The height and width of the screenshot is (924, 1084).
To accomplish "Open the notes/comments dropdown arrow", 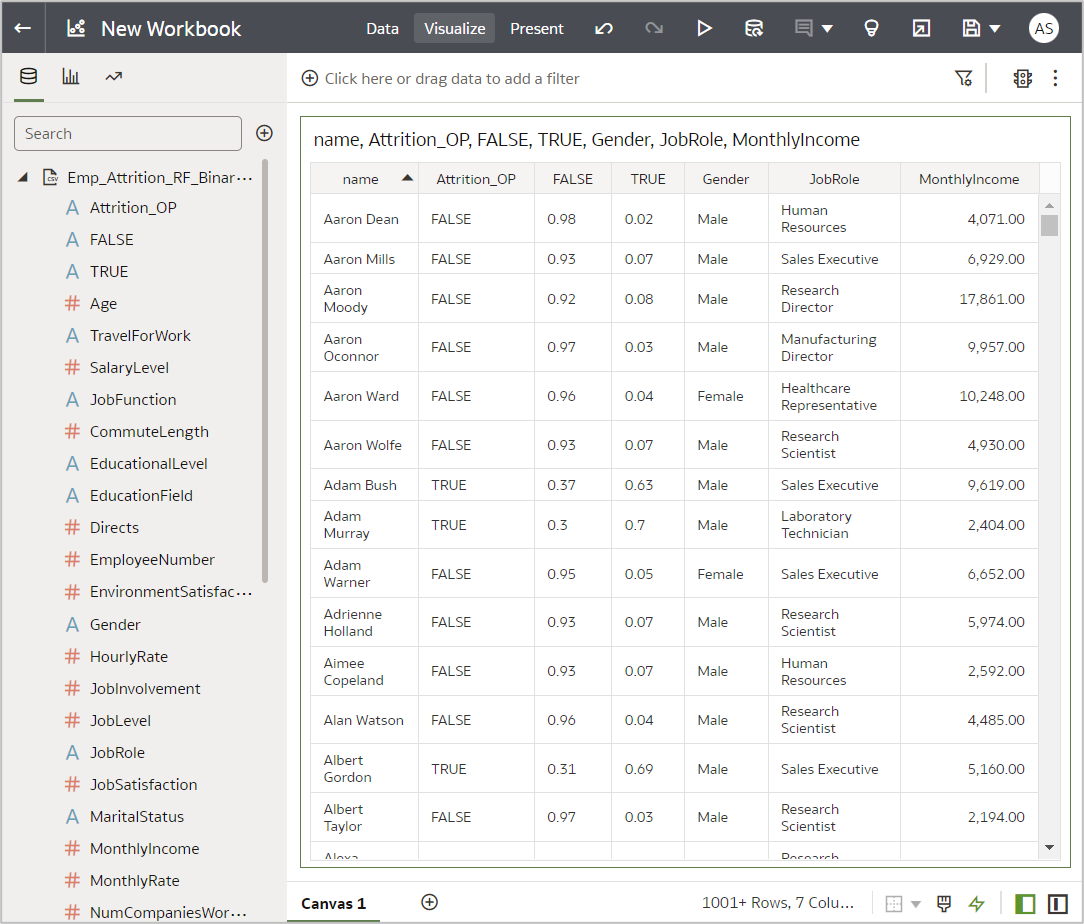I will pos(827,28).
